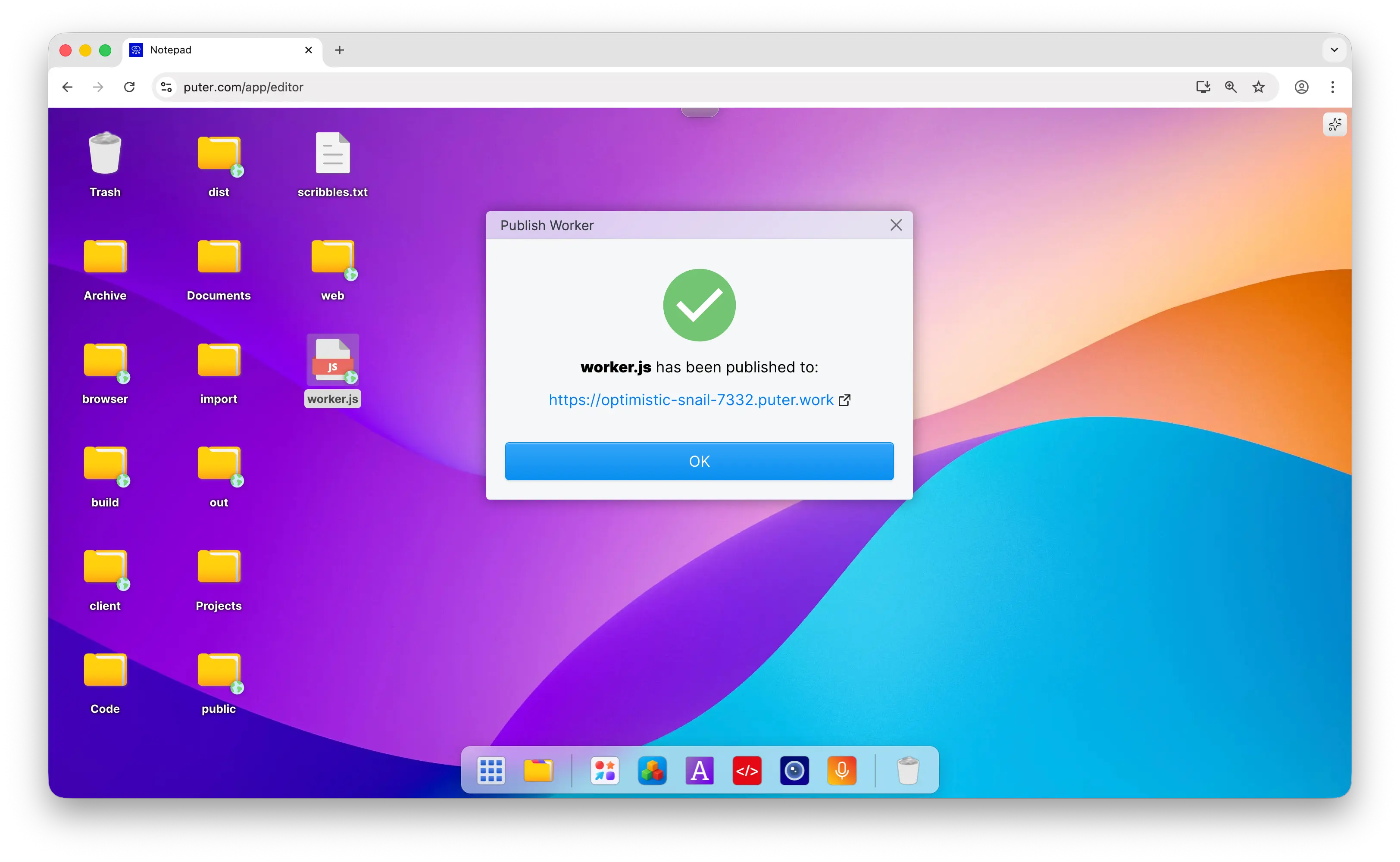Open Chrome's three-dot menu

[x=1333, y=87]
